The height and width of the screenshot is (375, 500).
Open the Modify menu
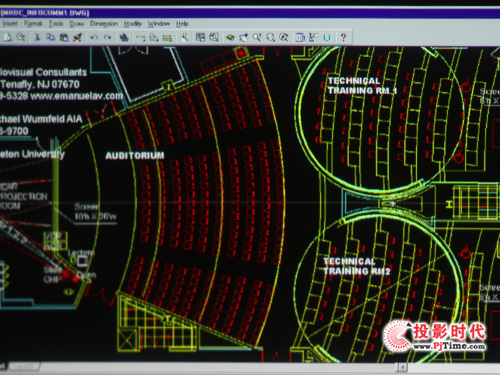[133, 24]
